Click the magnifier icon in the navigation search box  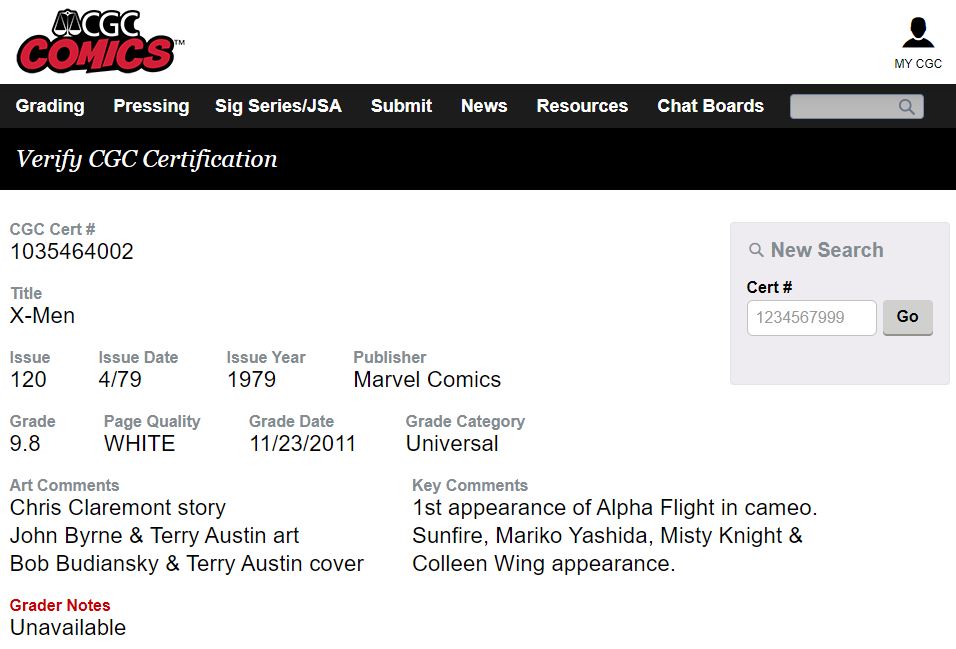click(x=906, y=107)
